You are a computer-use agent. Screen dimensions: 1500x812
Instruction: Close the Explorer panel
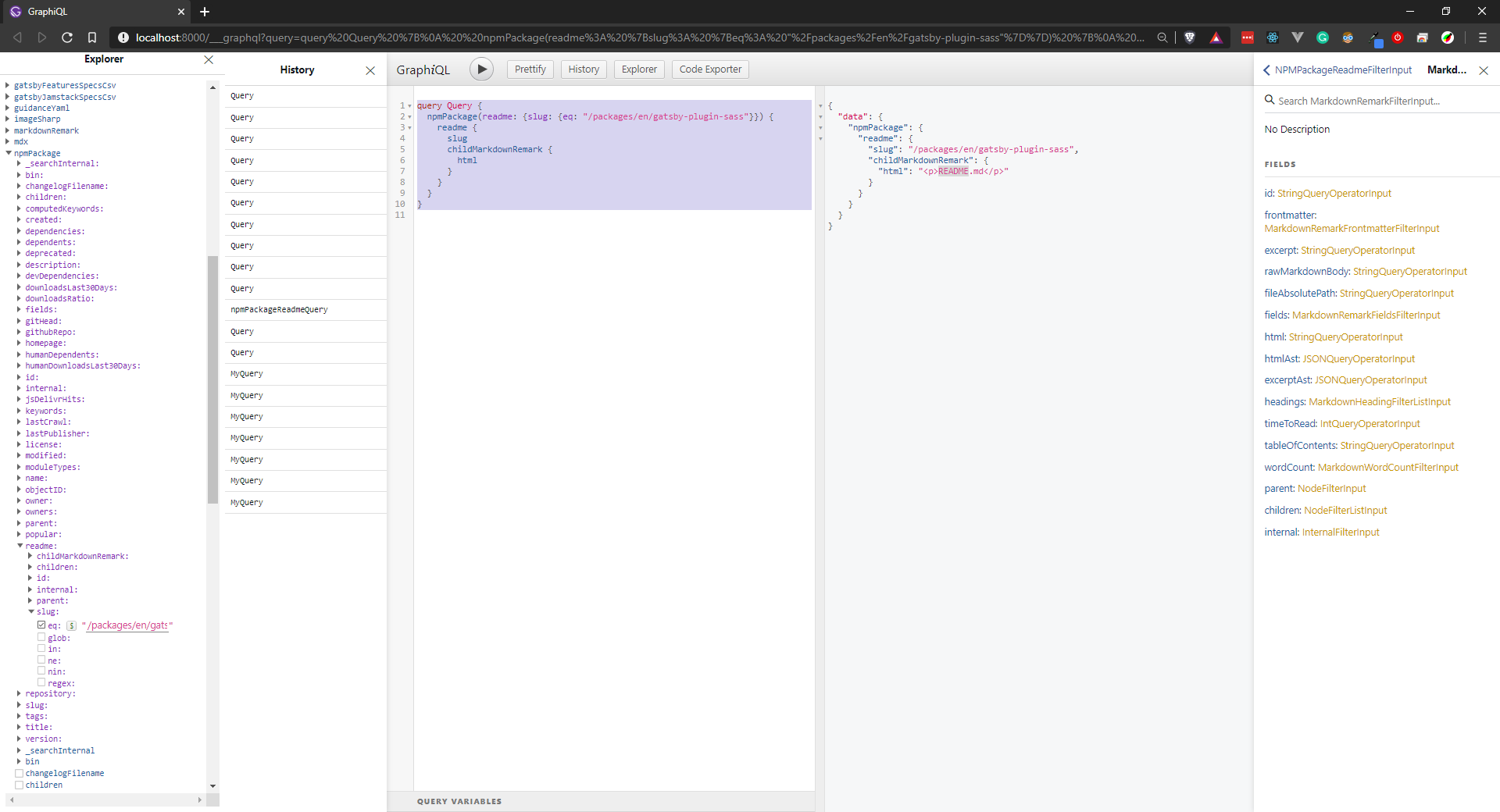[x=209, y=59]
